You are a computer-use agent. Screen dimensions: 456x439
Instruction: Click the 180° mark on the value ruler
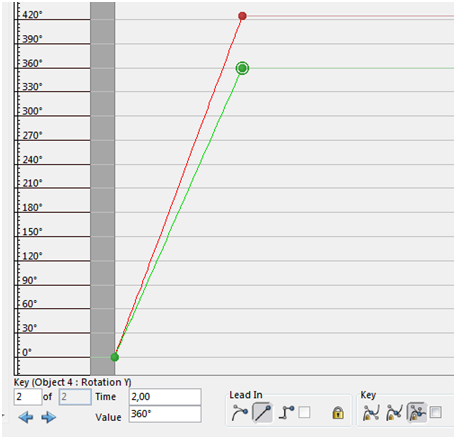32,207
